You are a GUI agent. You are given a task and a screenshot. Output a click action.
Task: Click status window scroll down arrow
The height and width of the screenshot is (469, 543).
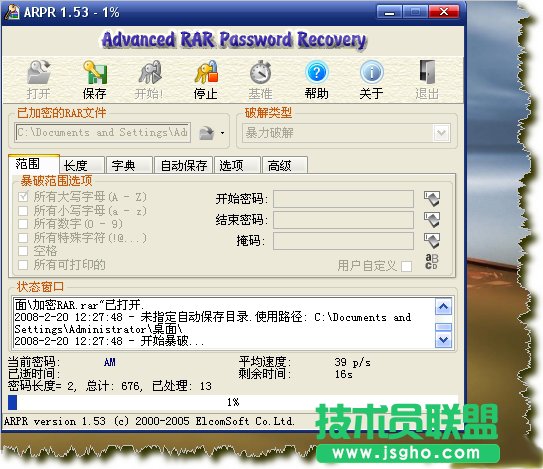point(443,339)
